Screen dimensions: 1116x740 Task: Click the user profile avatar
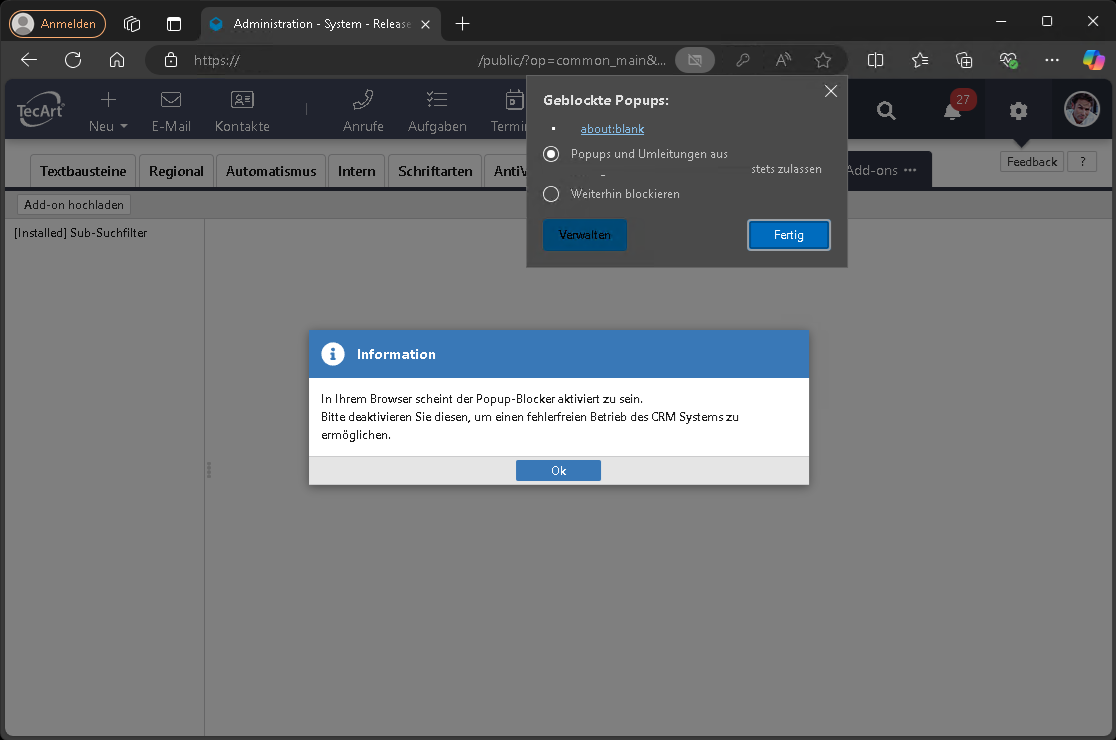(1081, 110)
